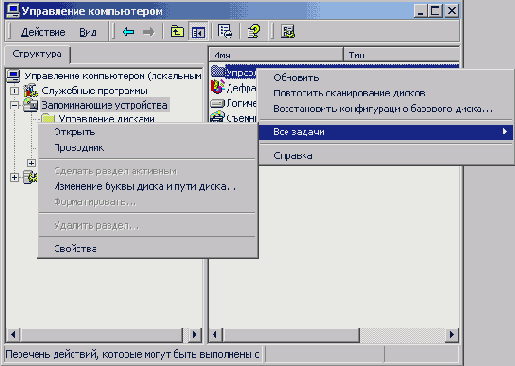Image resolution: width=515 pixels, height=366 pixels.
Task: Choose Справка in the right context menu
Action: pos(386,156)
